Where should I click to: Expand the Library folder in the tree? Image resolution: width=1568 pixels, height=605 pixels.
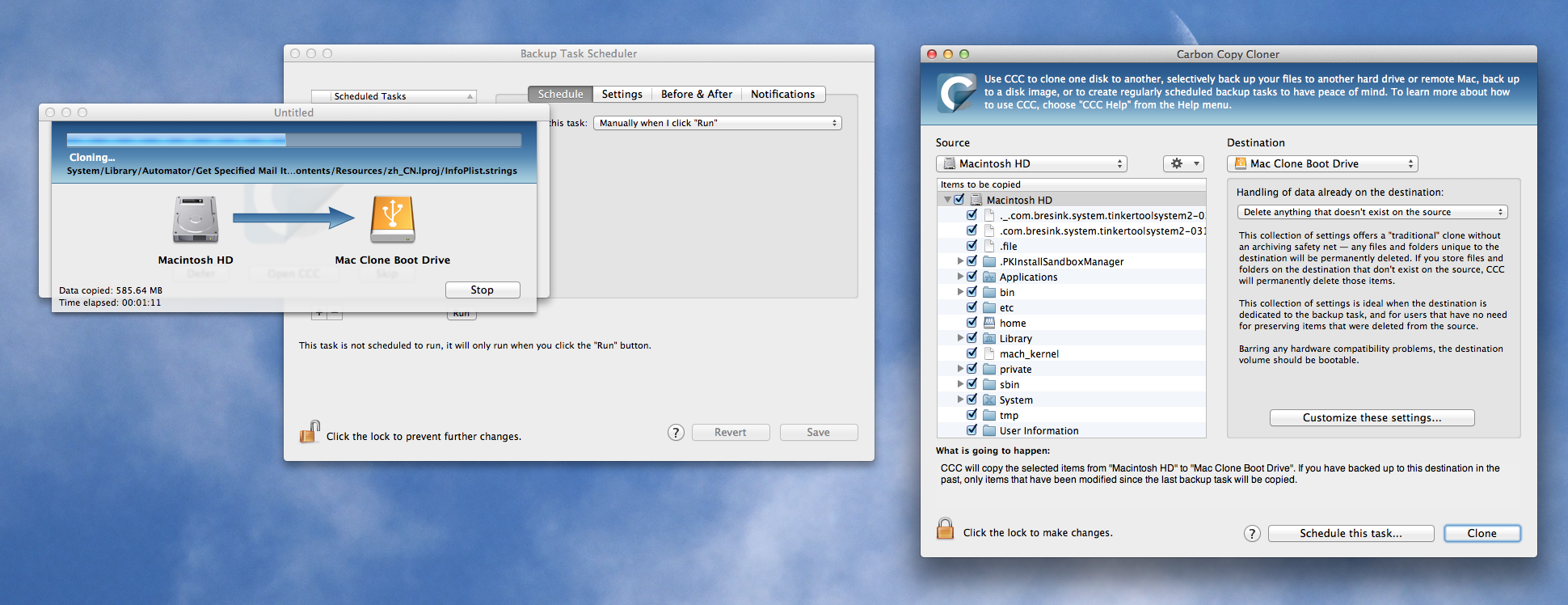(960, 338)
